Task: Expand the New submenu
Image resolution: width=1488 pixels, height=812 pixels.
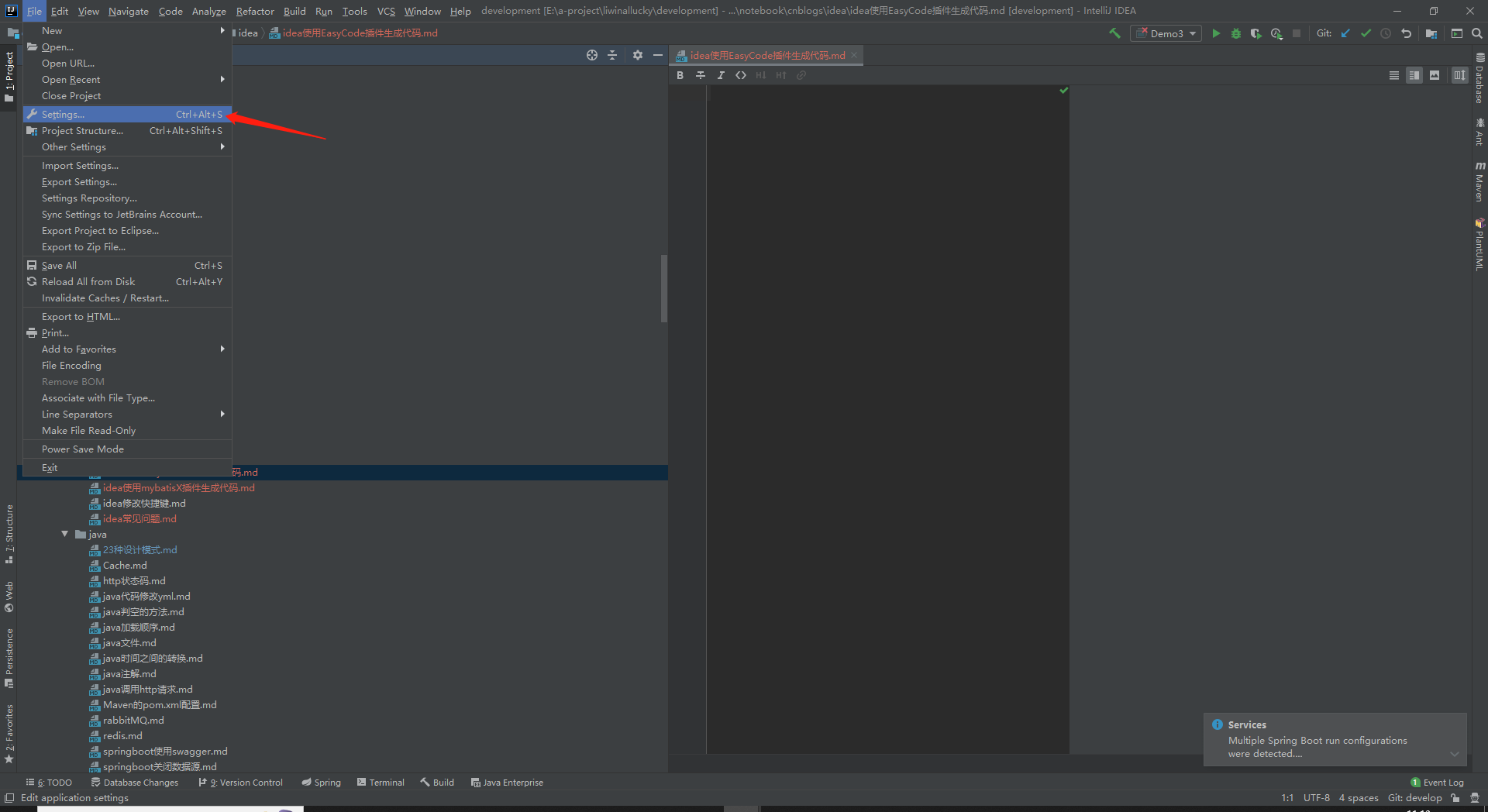Action: [x=127, y=31]
